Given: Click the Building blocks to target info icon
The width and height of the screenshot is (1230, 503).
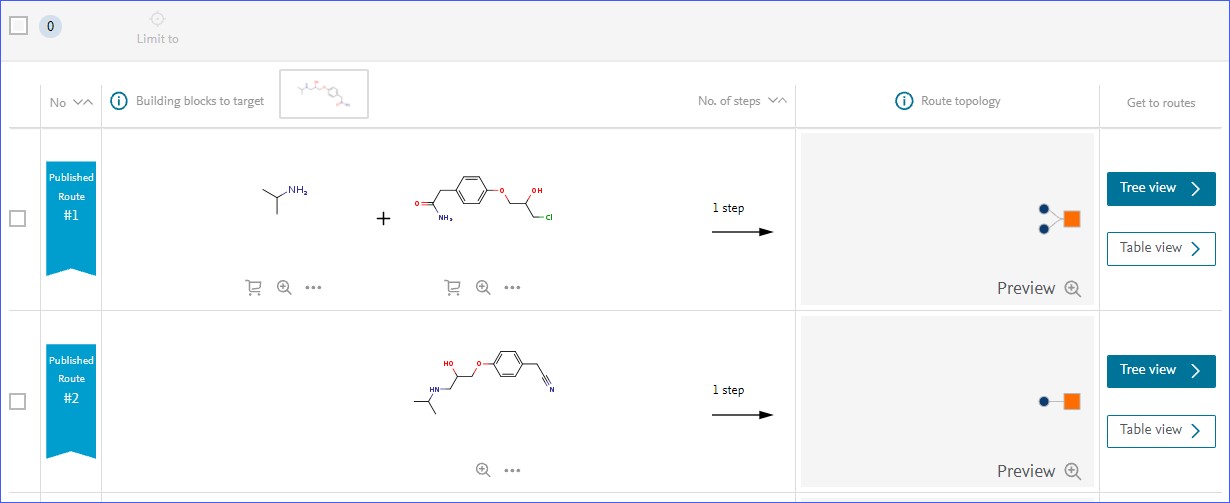Looking at the screenshot, I should click(x=119, y=101).
